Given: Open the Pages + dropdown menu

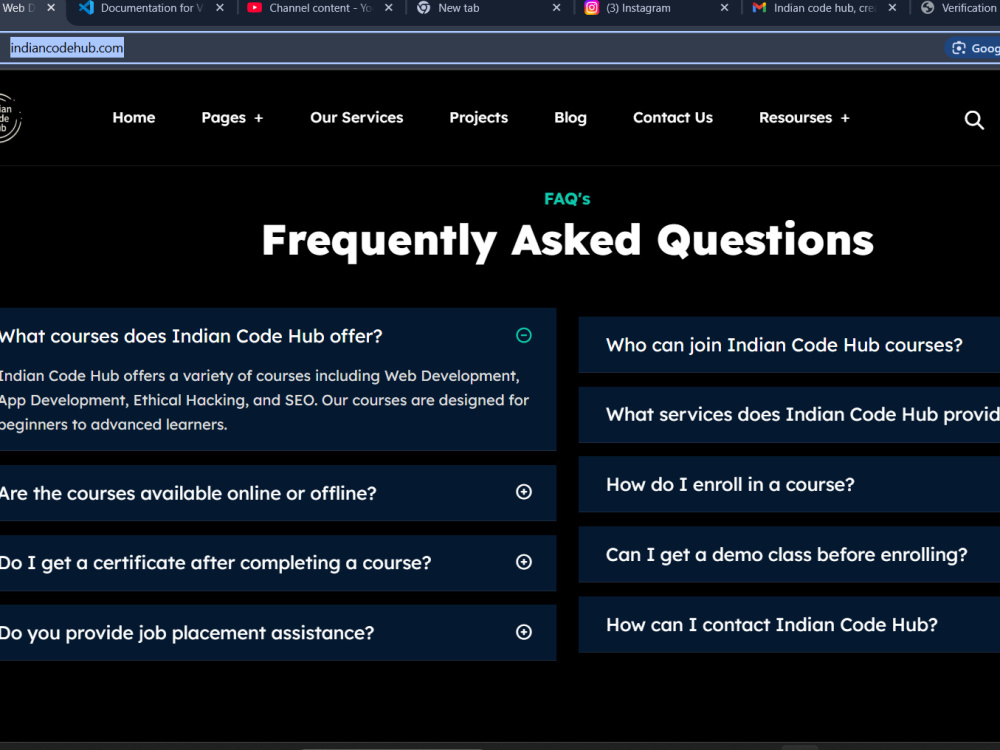Looking at the screenshot, I should coord(232,118).
